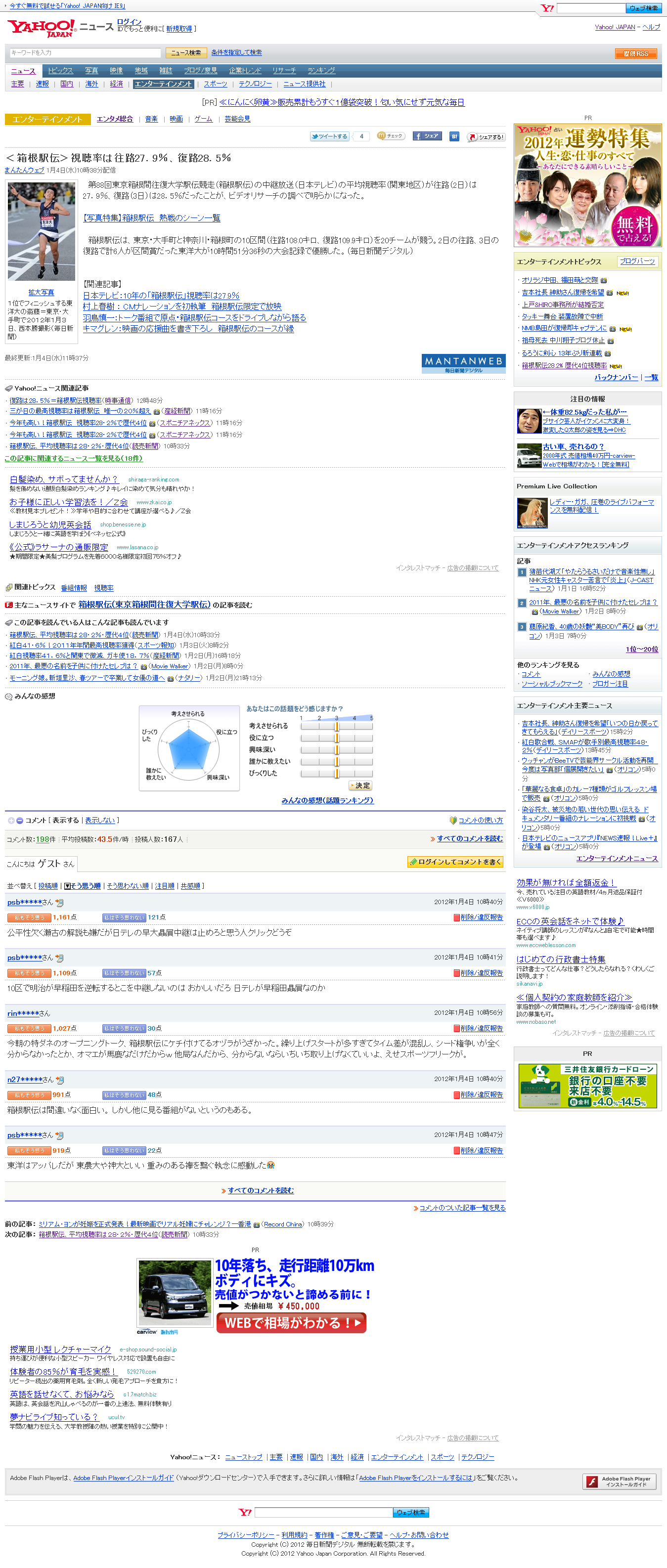Click the 2012年運勢特集 ad banner

(x=587, y=185)
